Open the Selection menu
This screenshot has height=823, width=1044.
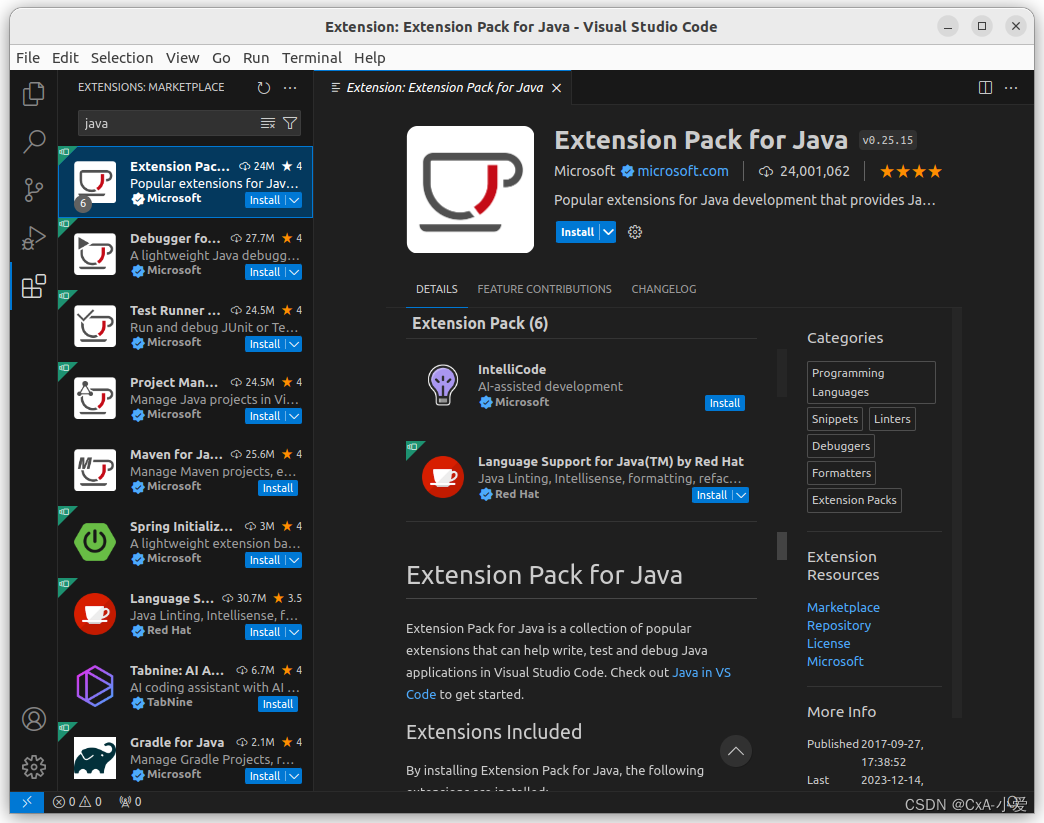pos(122,58)
